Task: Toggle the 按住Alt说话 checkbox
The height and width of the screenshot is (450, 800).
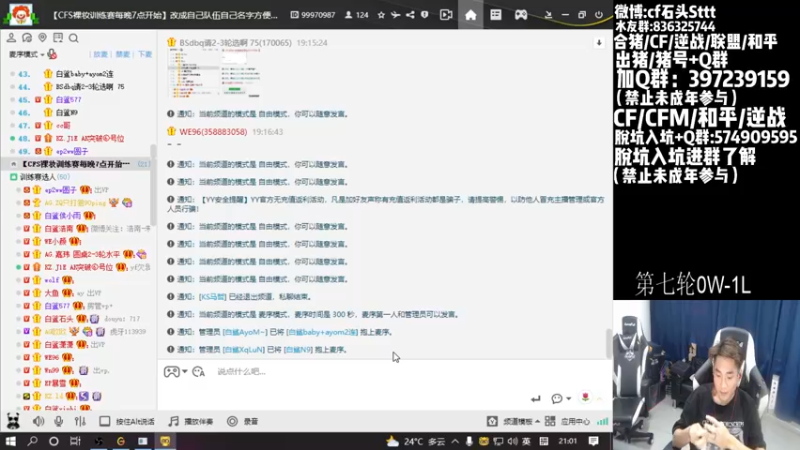Action: pyautogui.click(x=105, y=421)
